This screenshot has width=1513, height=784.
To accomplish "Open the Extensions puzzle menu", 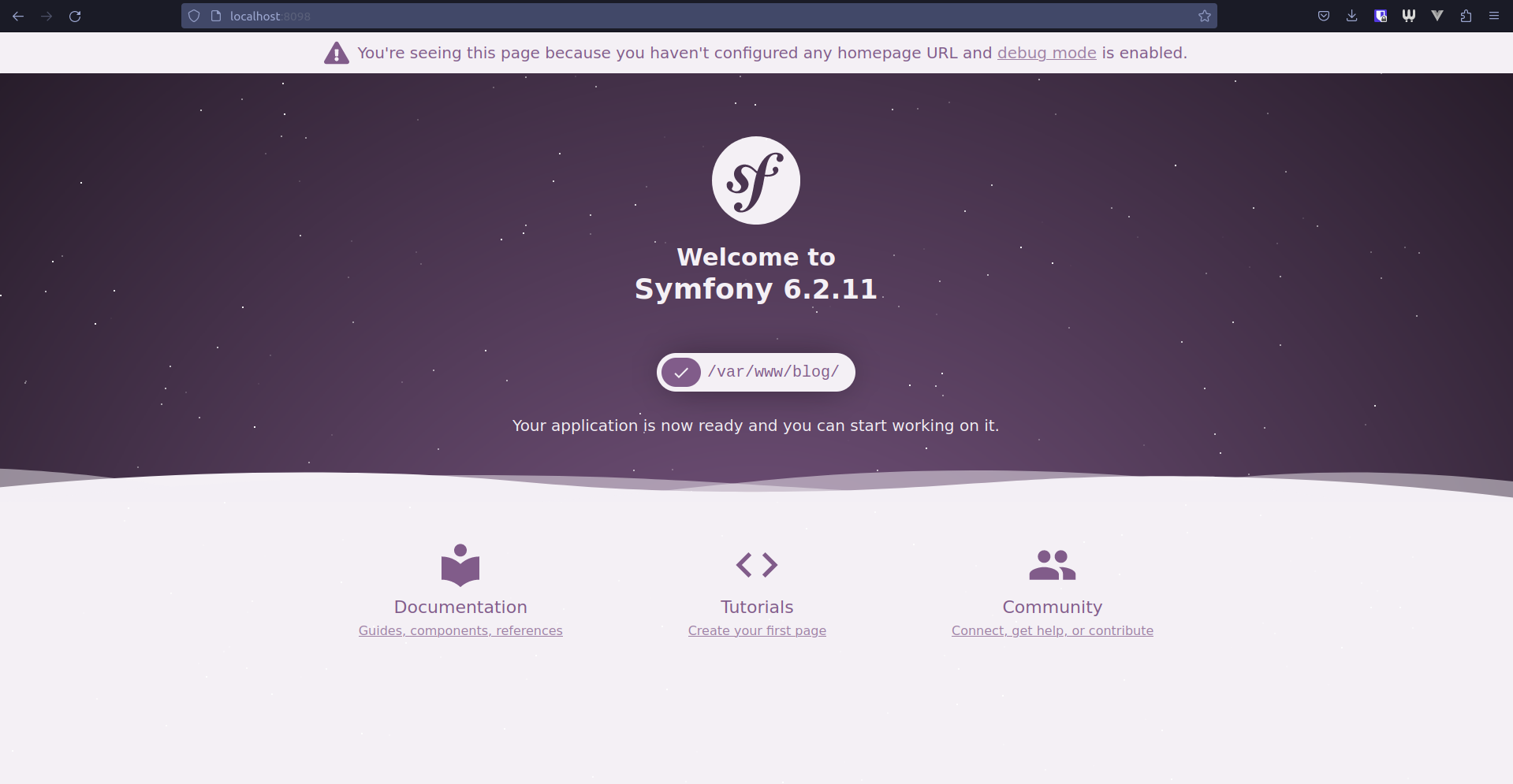I will 1466,16.
